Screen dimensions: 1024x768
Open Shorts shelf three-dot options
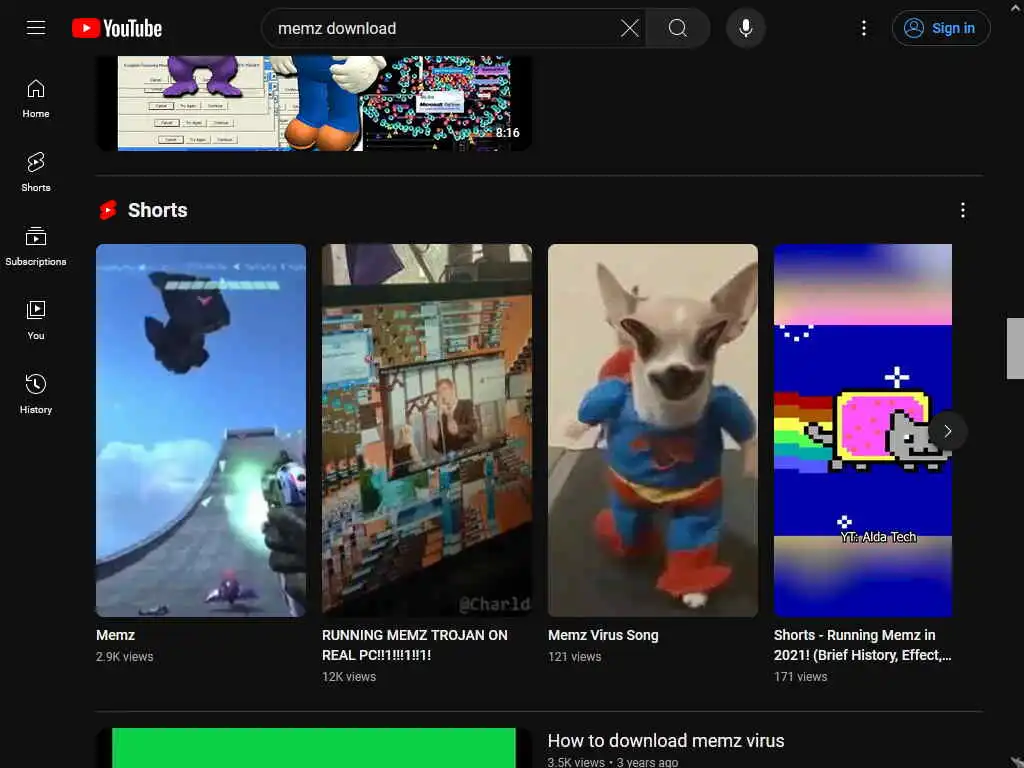click(x=963, y=210)
